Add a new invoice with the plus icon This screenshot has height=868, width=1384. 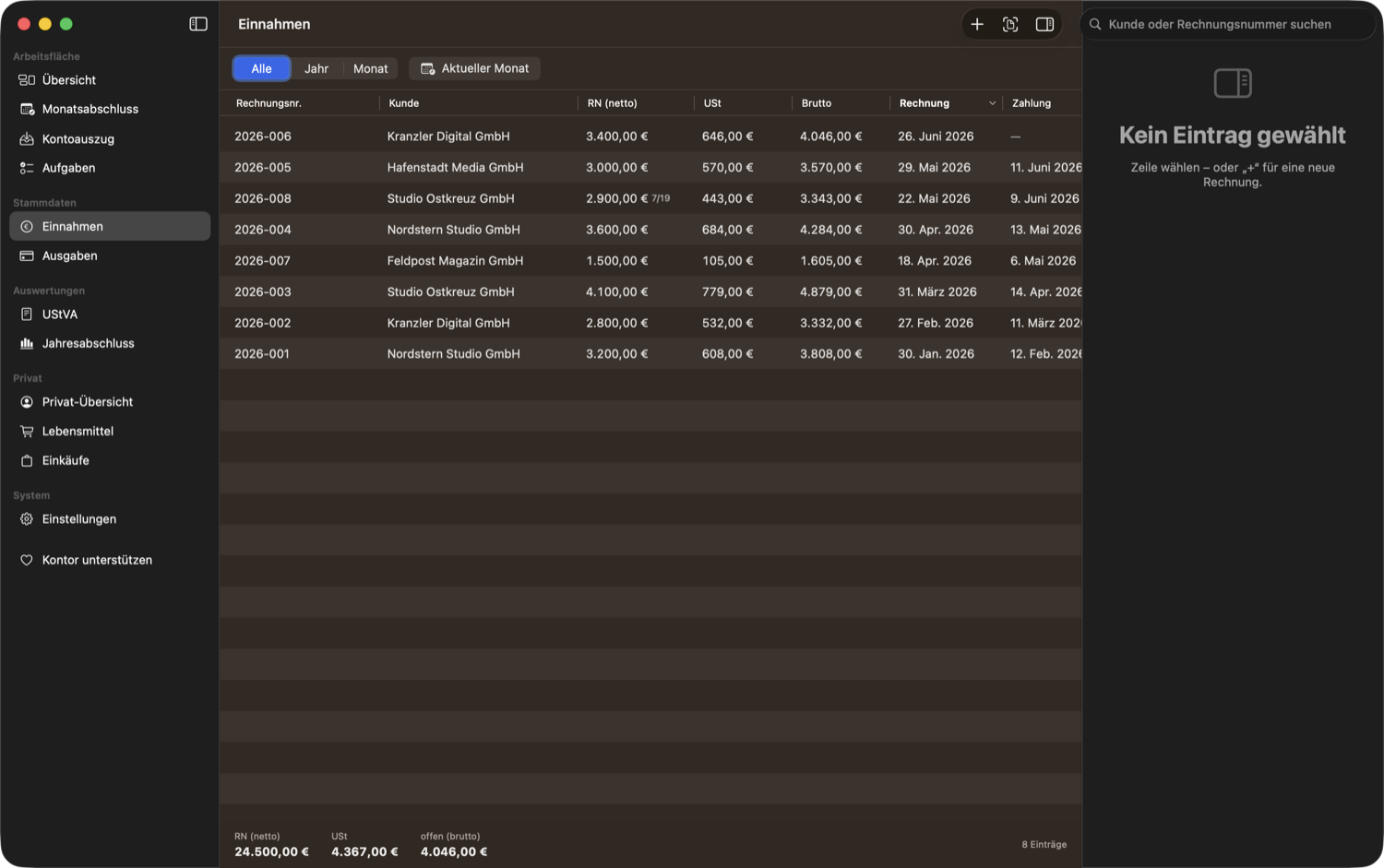[977, 24]
